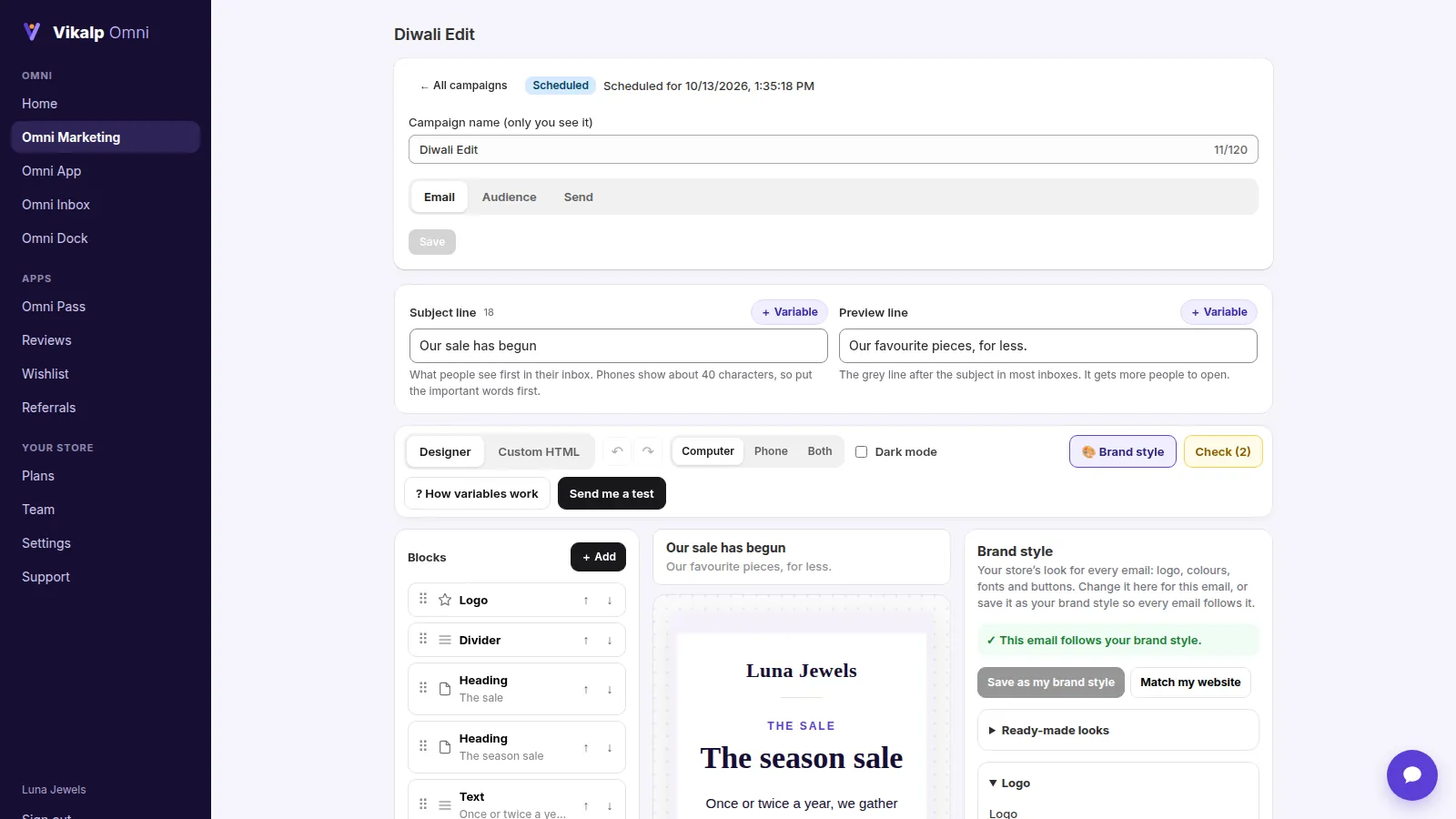This screenshot has width=1456, height=819.
Task: Click Match my website button
Action: (1190, 682)
